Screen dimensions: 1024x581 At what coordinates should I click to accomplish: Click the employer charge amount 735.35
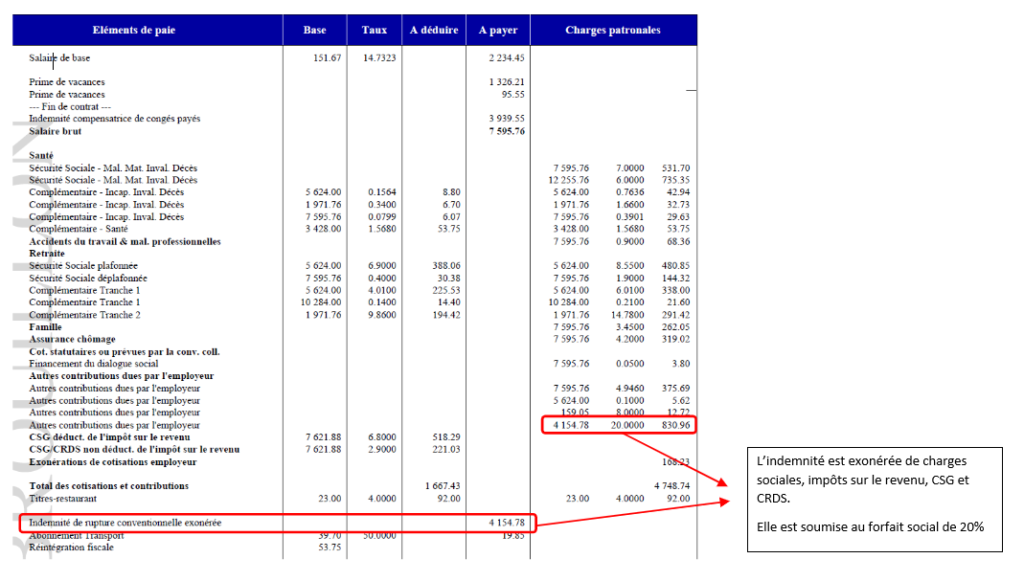675,180
